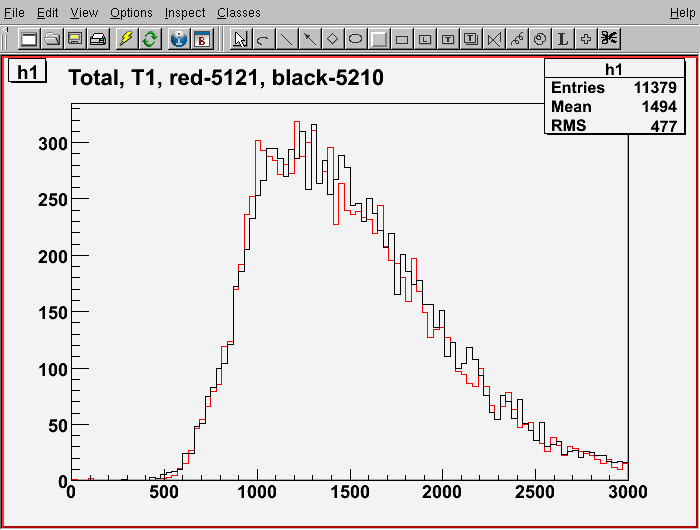
Task: Click the 2000 label on x-axis
Action: click(x=442, y=492)
